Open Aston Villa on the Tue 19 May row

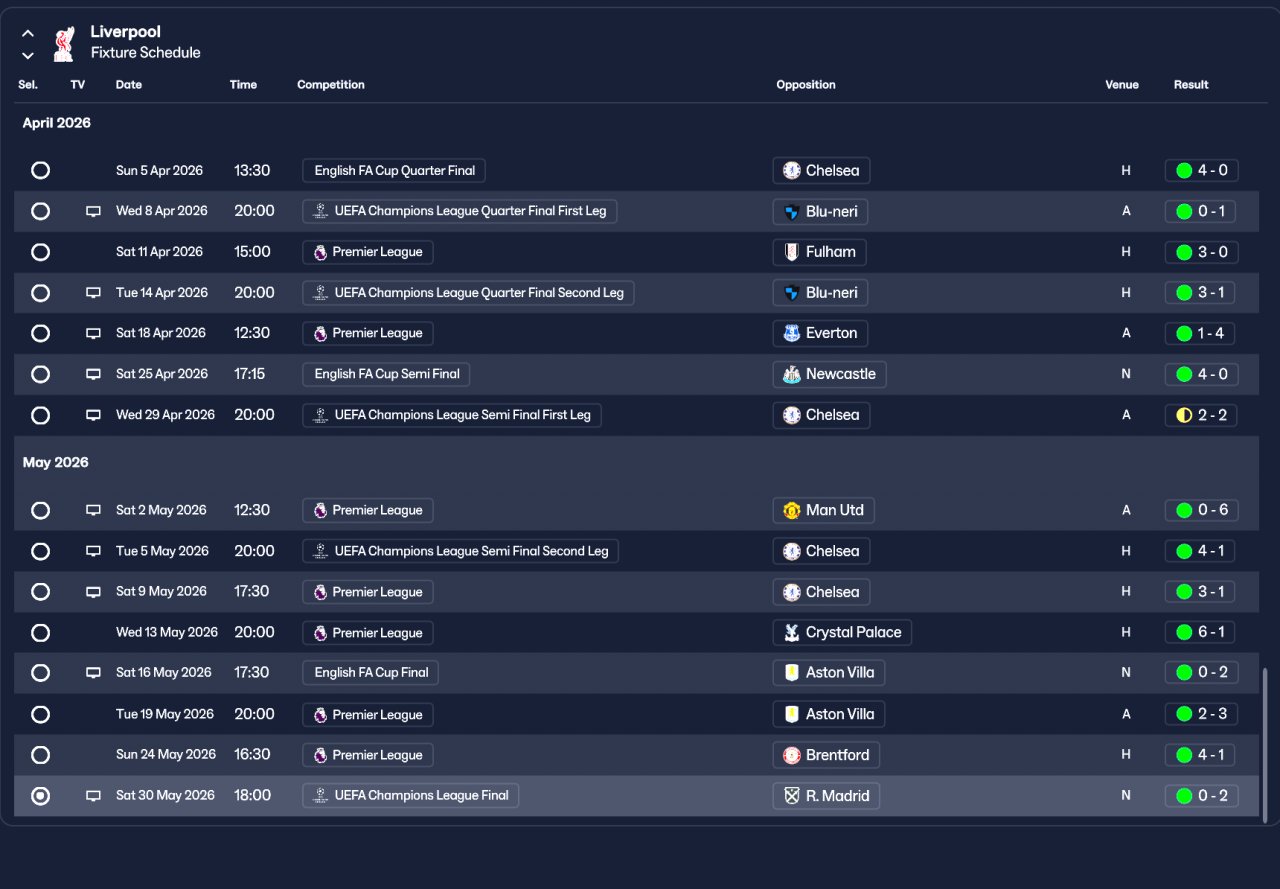coord(829,714)
